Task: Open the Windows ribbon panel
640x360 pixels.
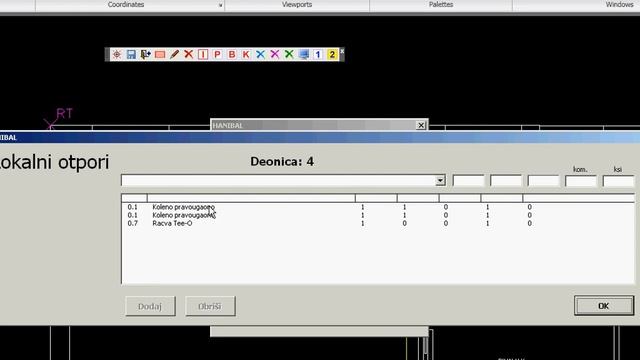Action: [x=619, y=4]
